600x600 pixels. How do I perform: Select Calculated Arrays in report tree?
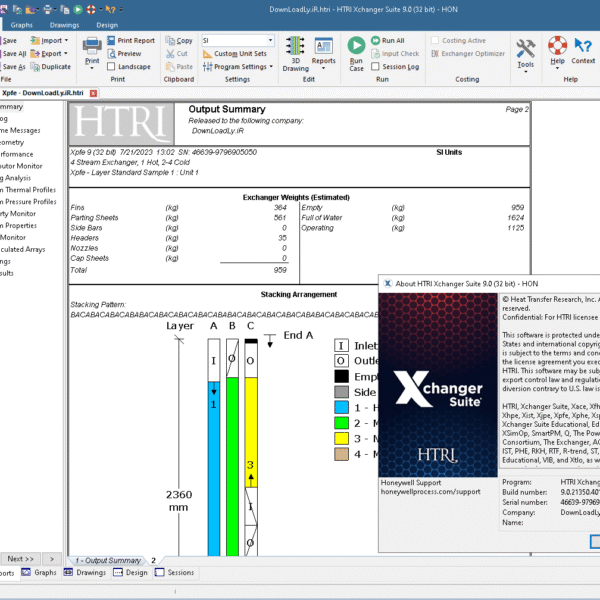pos(23,249)
